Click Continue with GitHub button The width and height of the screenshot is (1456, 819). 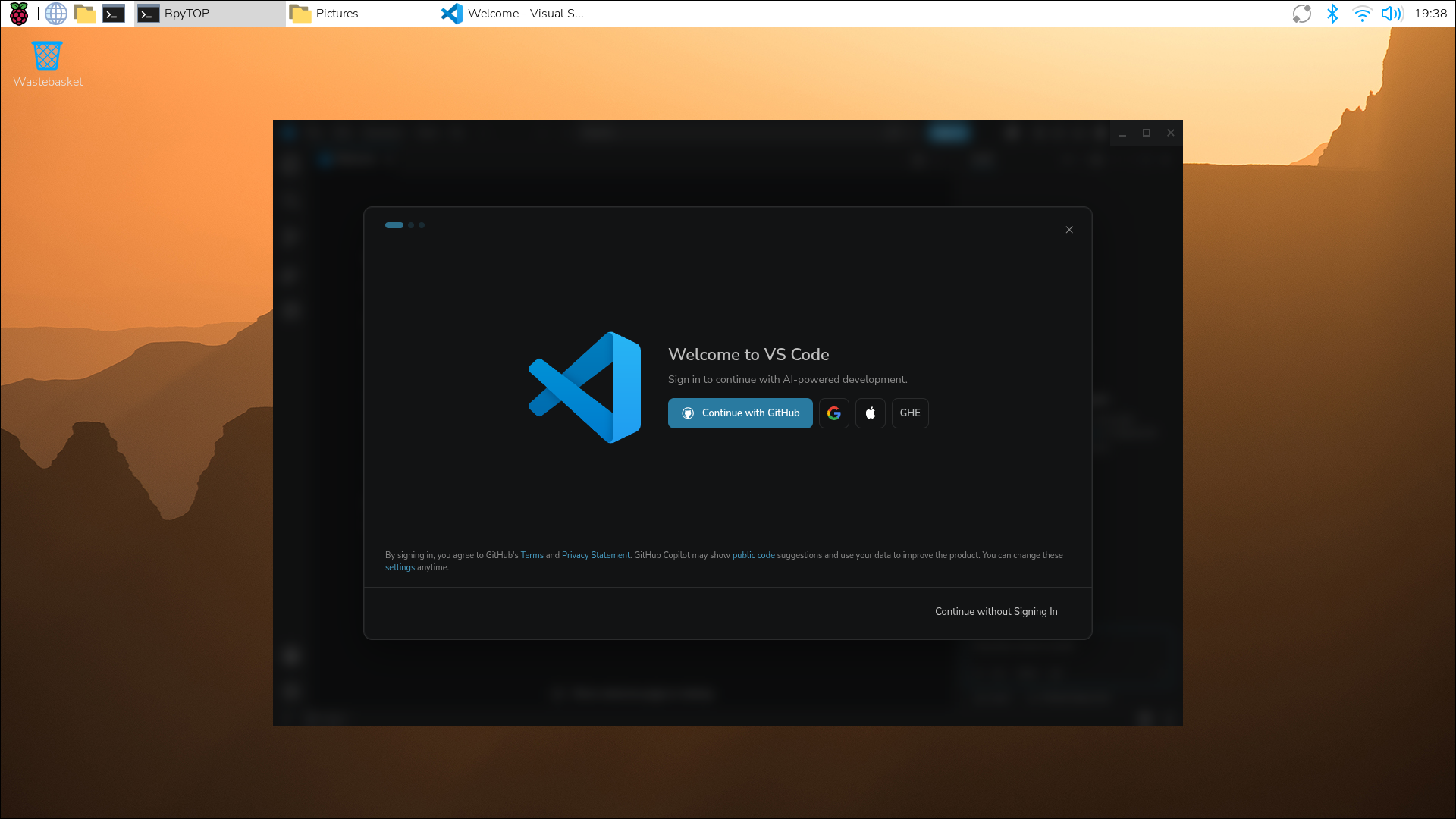pyautogui.click(x=740, y=413)
